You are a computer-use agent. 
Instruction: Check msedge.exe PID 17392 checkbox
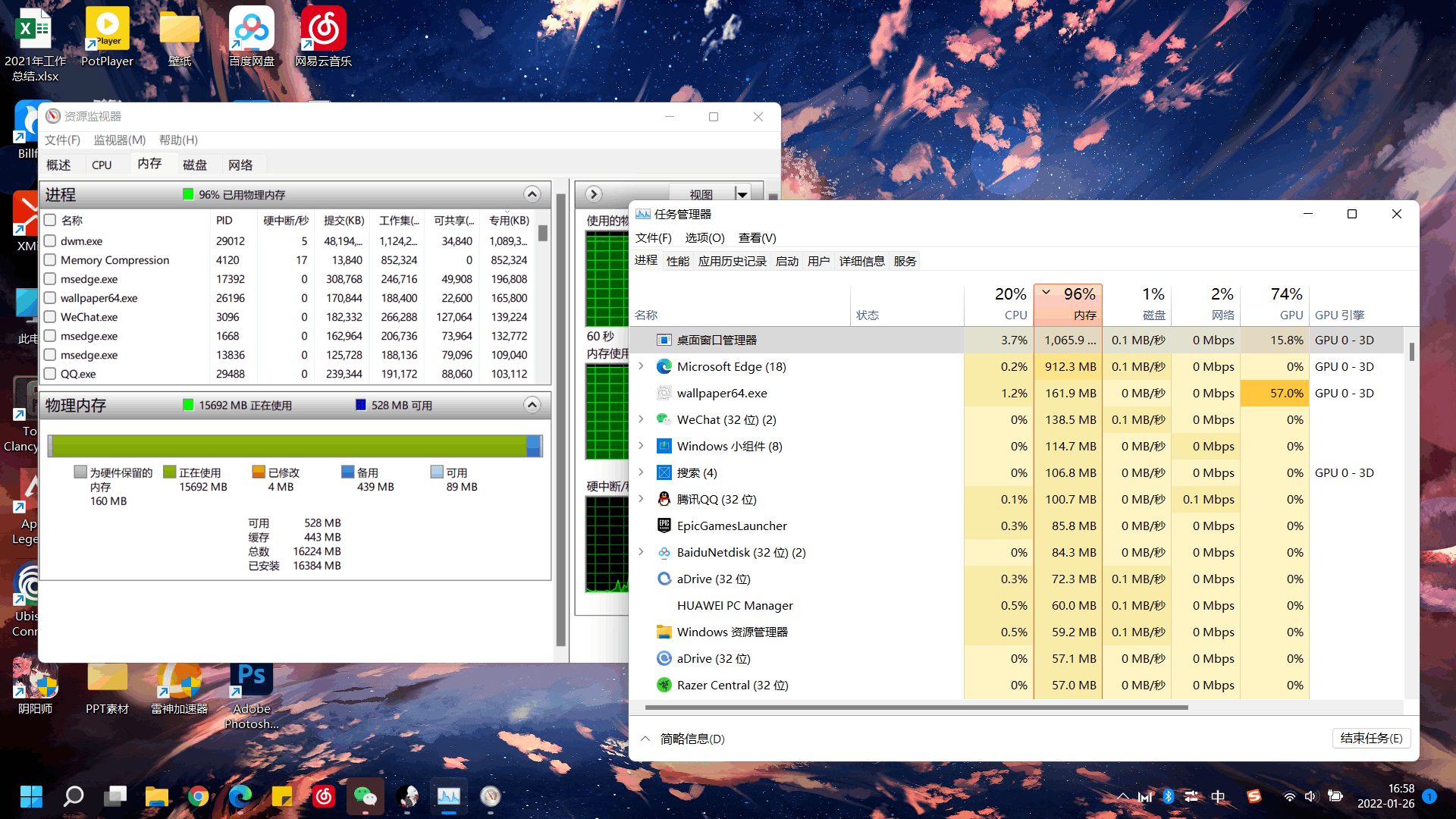(x=50, y=278)
